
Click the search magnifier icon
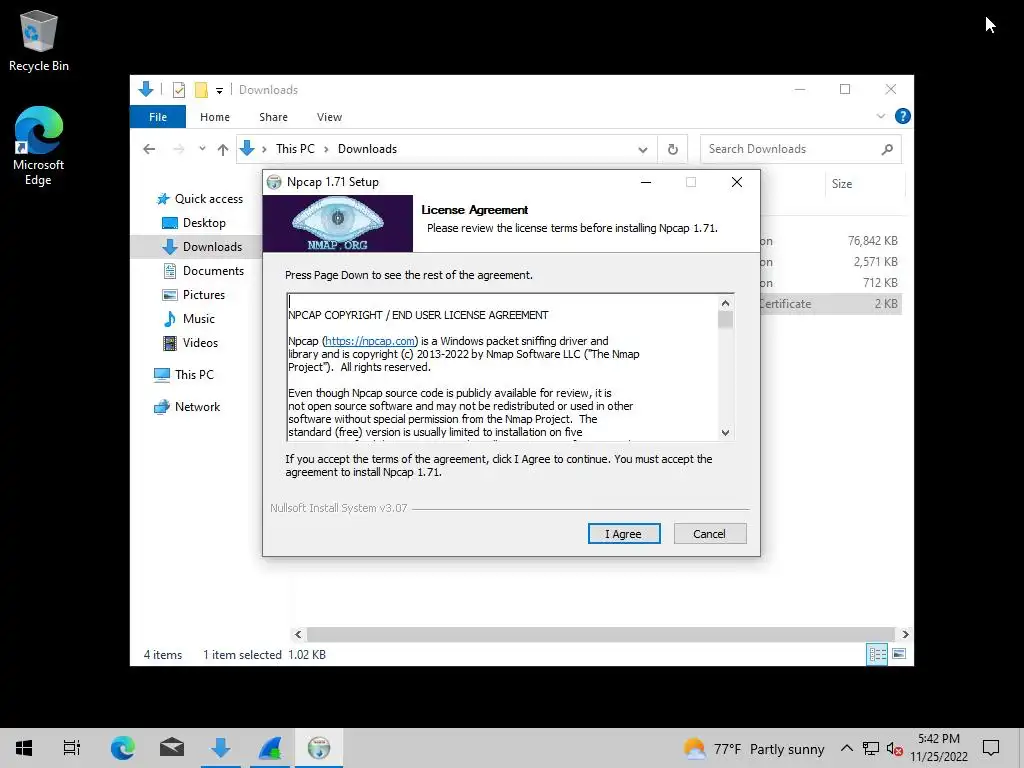[x=887, y=149]
